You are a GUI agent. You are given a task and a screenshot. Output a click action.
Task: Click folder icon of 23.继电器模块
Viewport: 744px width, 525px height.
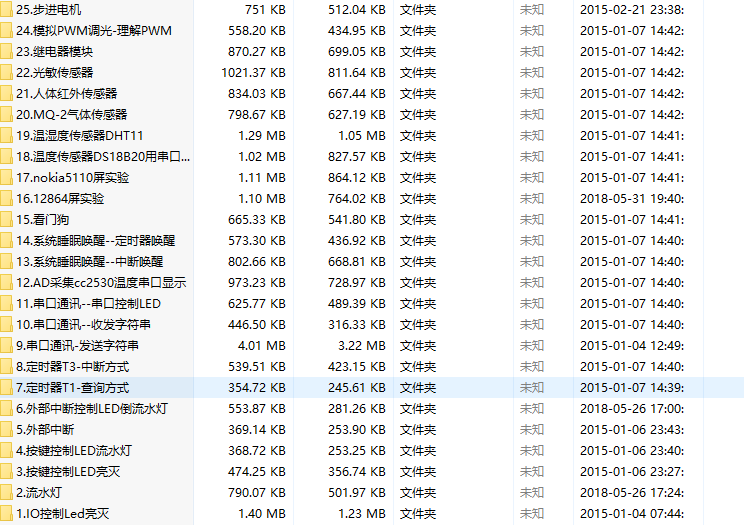pos(6,51)
